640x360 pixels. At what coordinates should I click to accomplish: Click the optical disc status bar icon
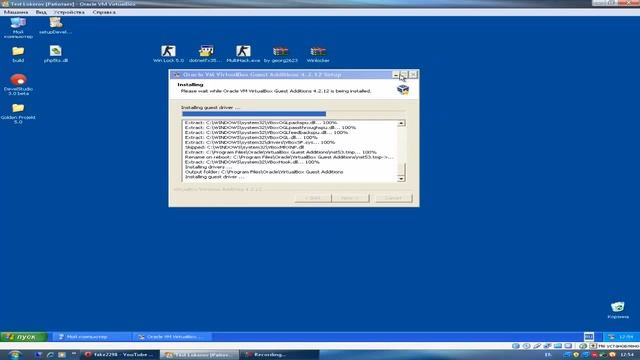(x=527, y=346)
